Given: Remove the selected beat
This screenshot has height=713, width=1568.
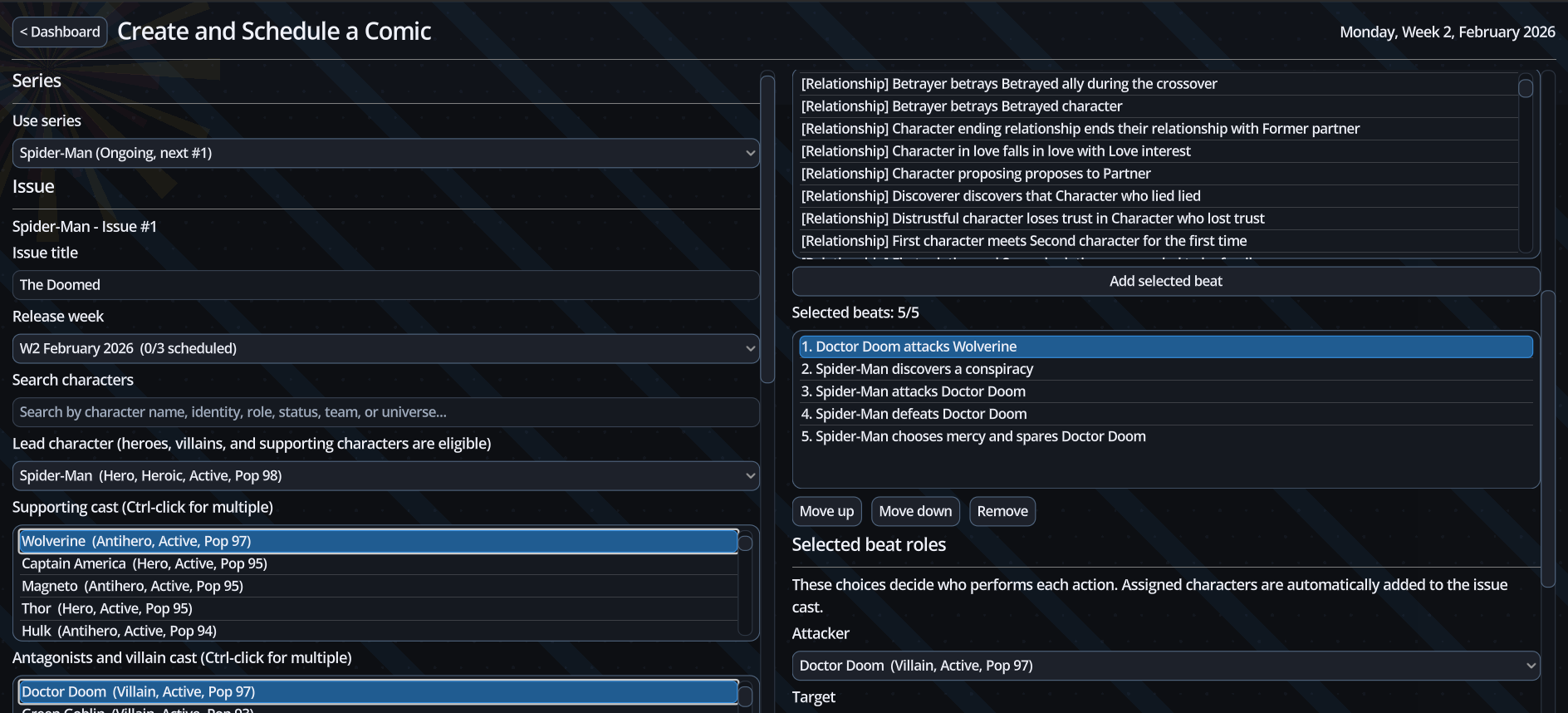Looking at the screenshot, I should (1002, 511).
